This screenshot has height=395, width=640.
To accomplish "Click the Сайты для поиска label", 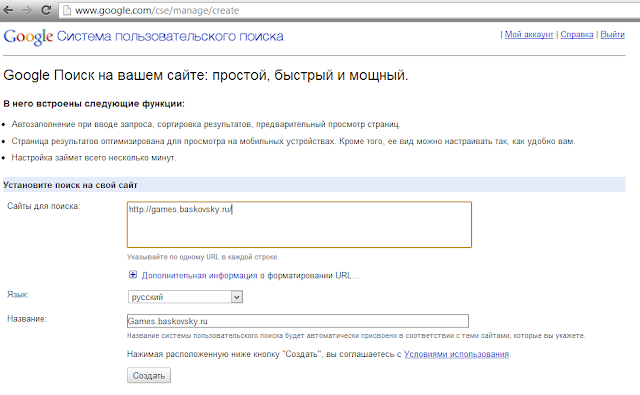I will (44, 206).
